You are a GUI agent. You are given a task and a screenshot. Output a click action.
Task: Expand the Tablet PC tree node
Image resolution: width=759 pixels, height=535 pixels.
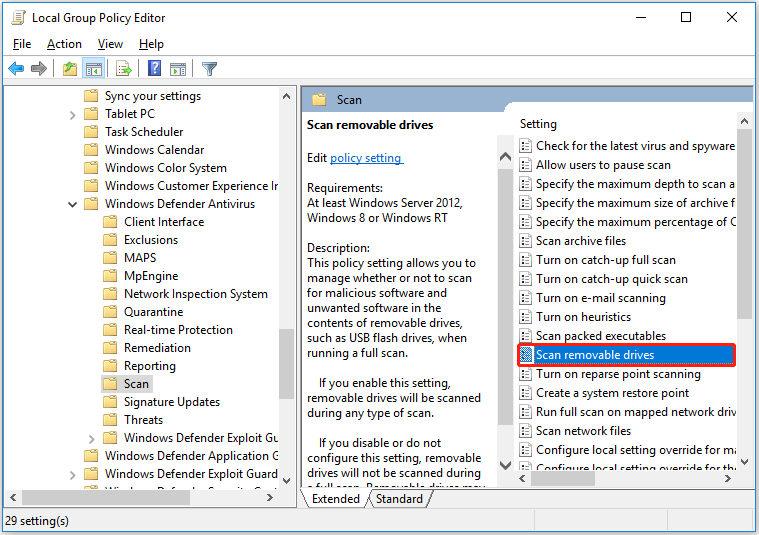point(72,114)
